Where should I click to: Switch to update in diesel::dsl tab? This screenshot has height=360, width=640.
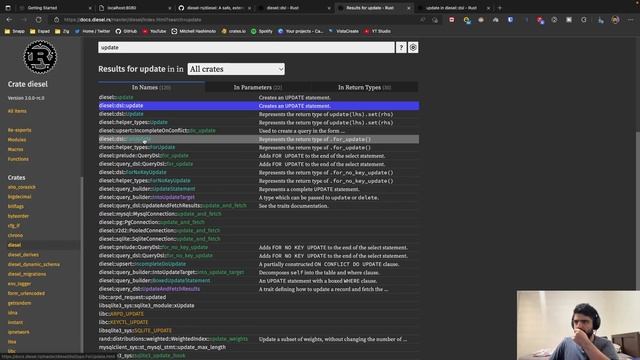454,8
